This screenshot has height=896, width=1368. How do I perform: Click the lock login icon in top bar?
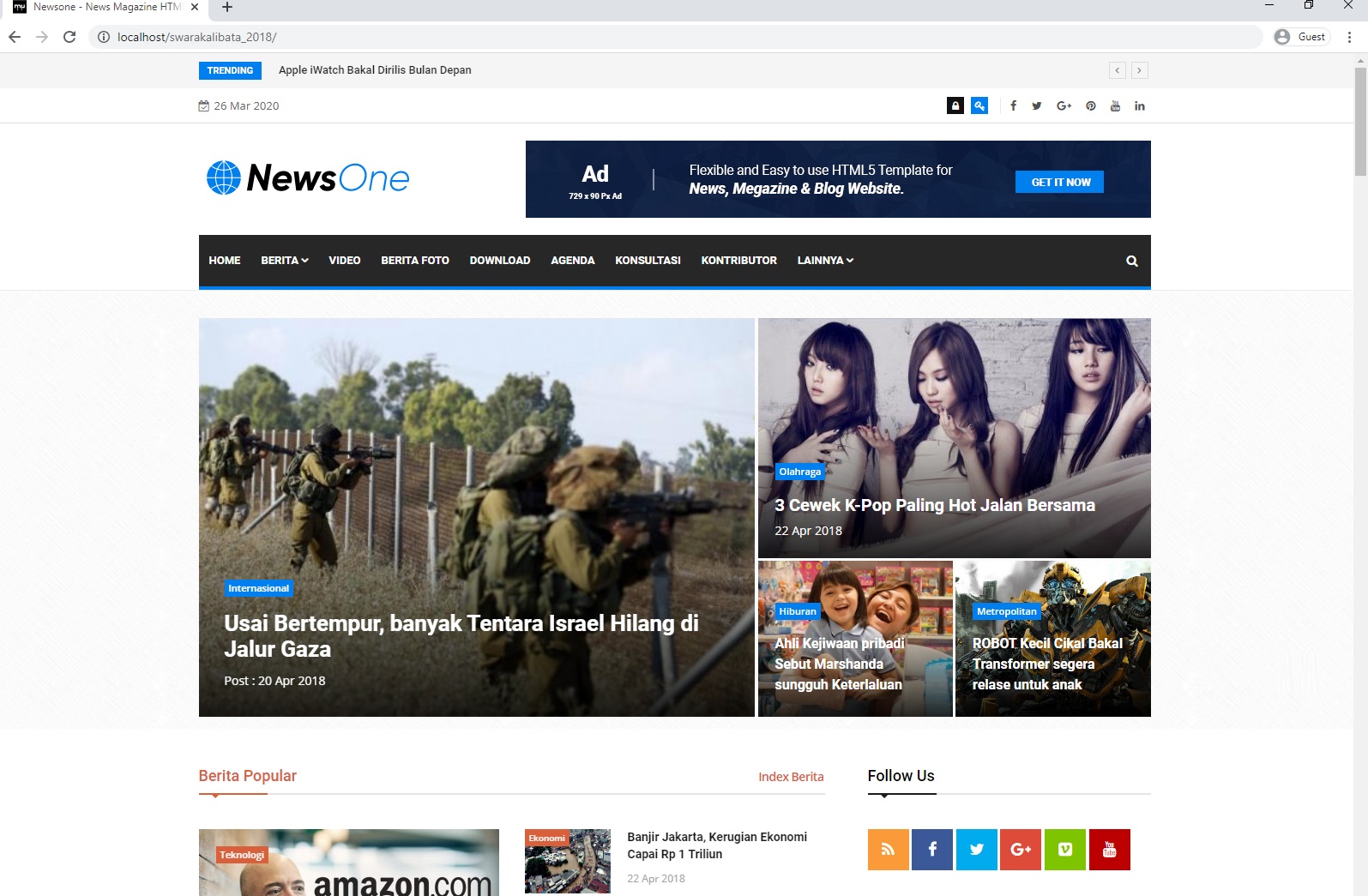pos(955,105)
